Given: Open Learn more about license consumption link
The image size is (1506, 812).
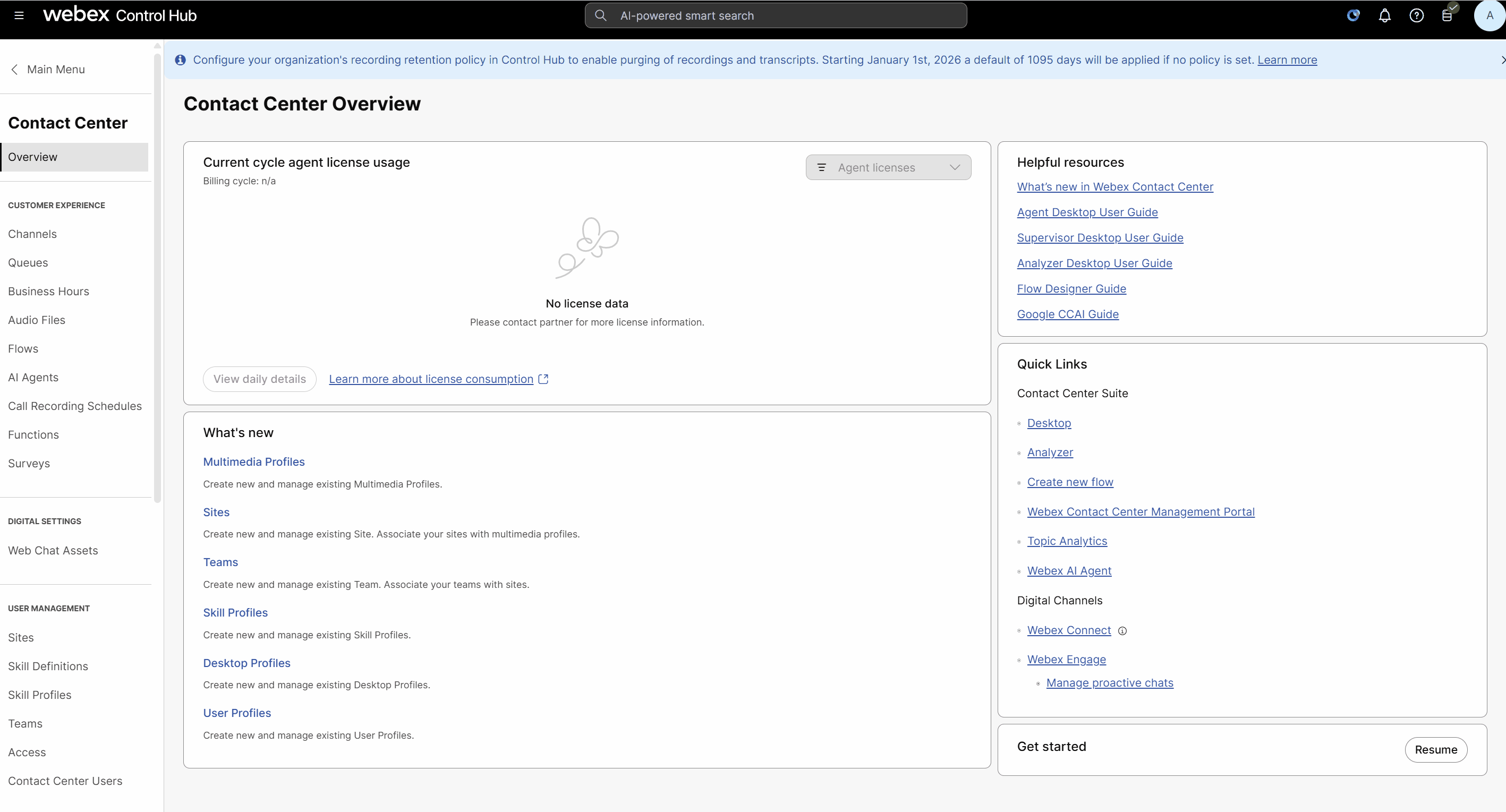Looking at the screenshot, I should pyautogui.click(x=431, y=379).
